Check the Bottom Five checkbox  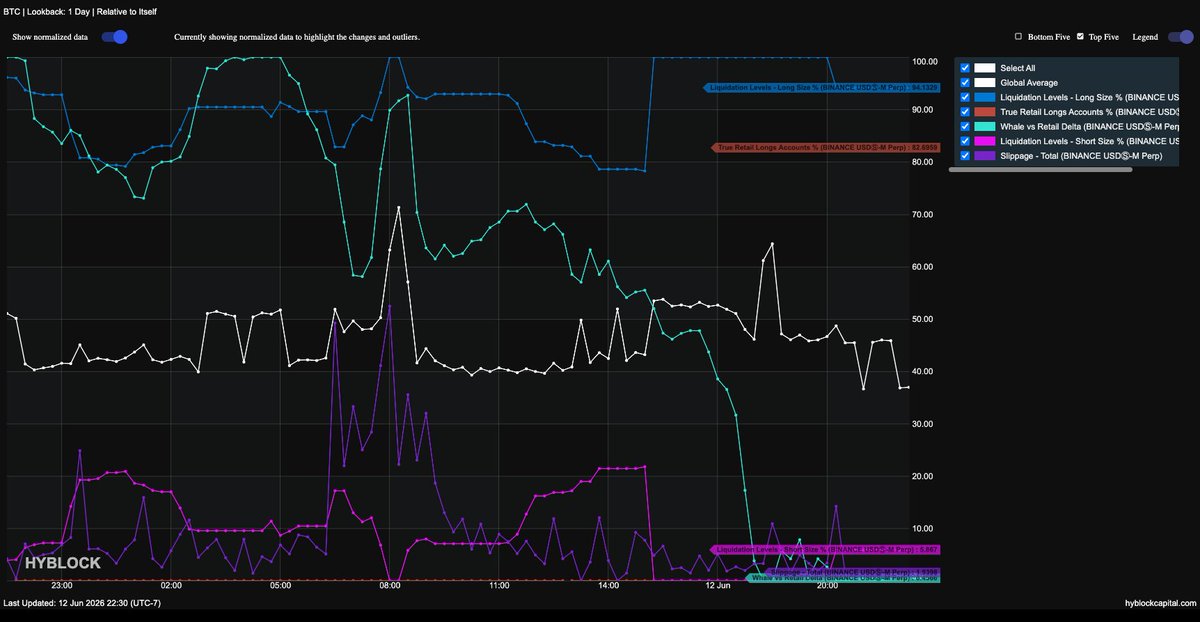pyautogui.click(x=1018, y=37)
